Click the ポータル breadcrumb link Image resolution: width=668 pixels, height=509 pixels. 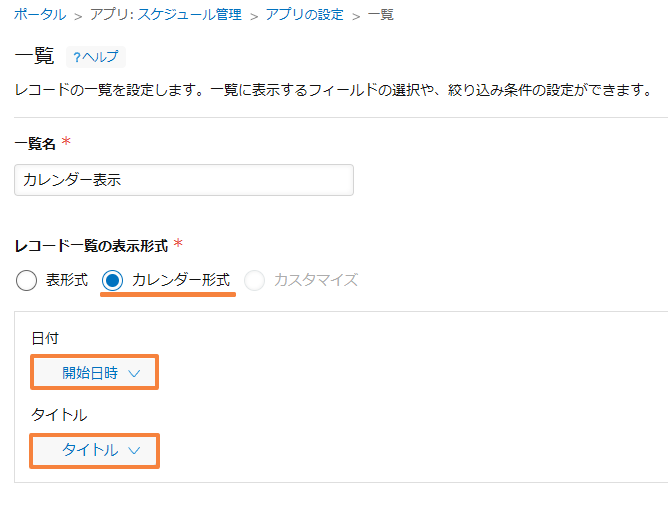pyautogui.click(x=40, y=15)
